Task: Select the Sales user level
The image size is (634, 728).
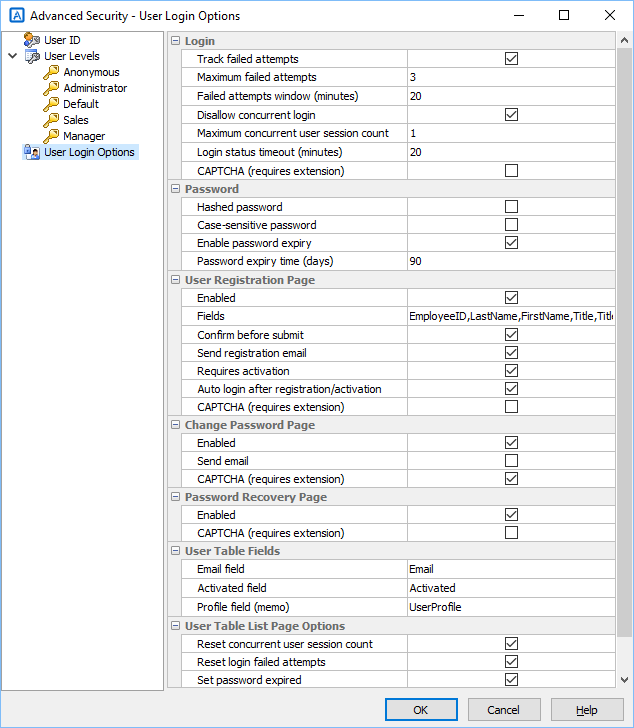Action: pyautogui.click(x=76, y=120)
